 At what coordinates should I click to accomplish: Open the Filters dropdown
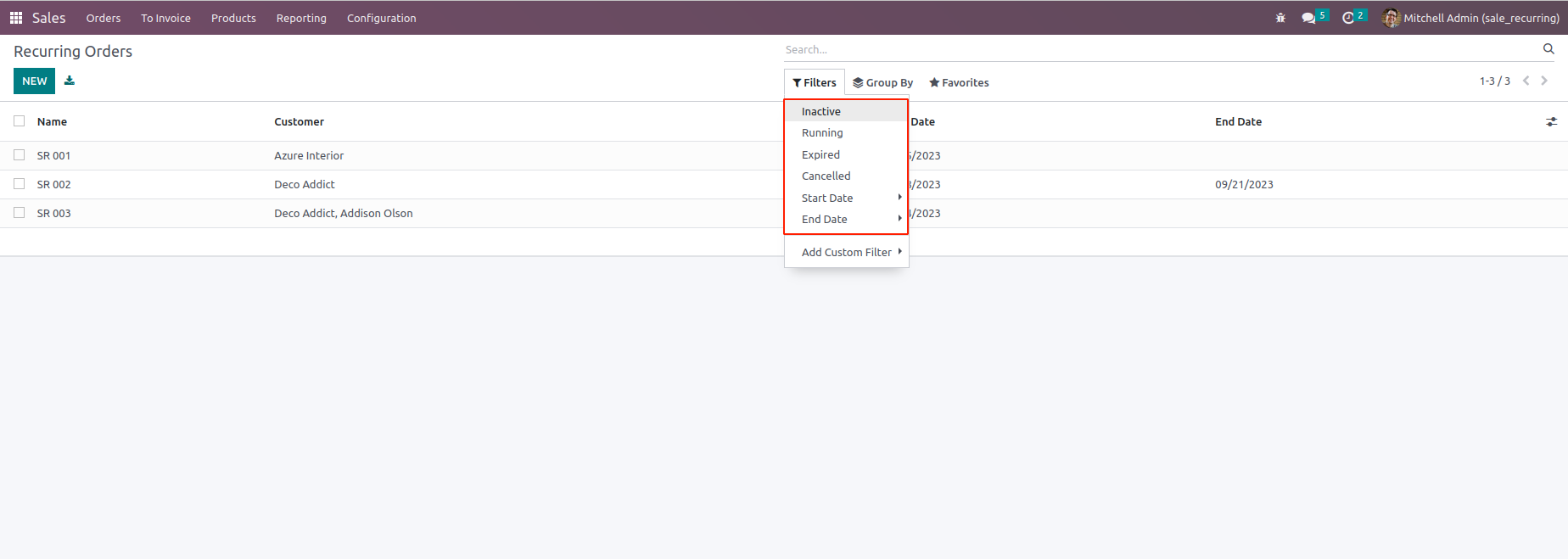pyautogui.click(x=815, y=82)
